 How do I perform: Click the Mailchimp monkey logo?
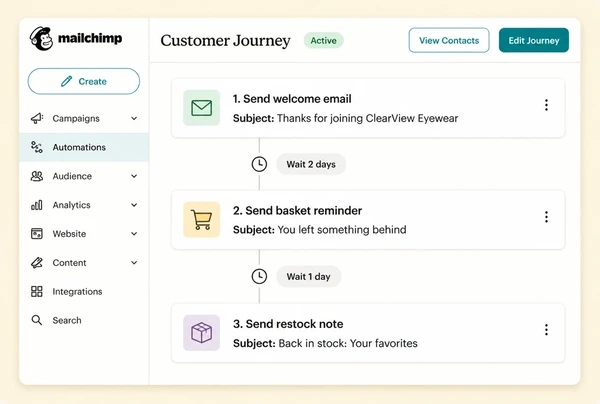click(x=41, y=39)
